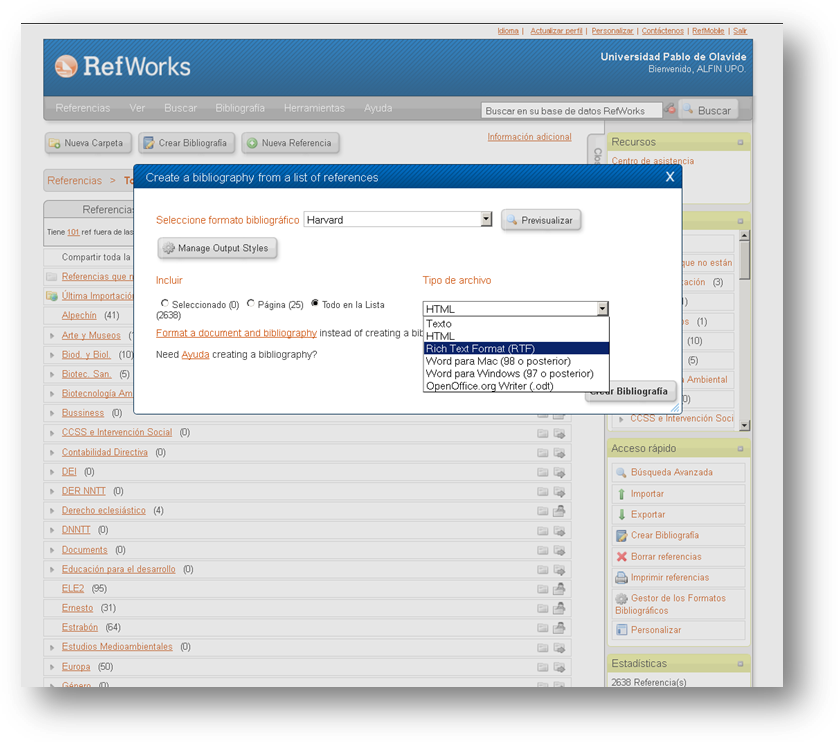Viewport: 838px width, 742px height.
Task: Click the folder icon in the Europa row
Action: [x=542, y=667]
